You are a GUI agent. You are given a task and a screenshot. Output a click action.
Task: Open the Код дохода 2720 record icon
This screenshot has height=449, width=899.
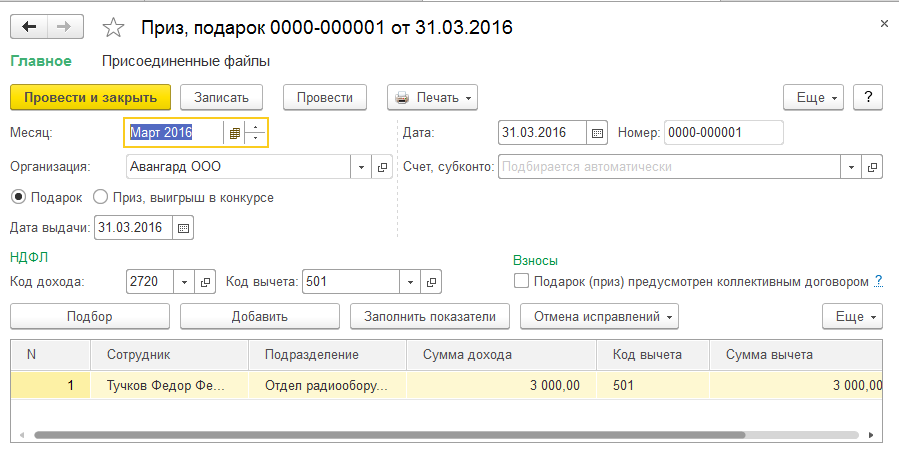[x=206, y=282]
